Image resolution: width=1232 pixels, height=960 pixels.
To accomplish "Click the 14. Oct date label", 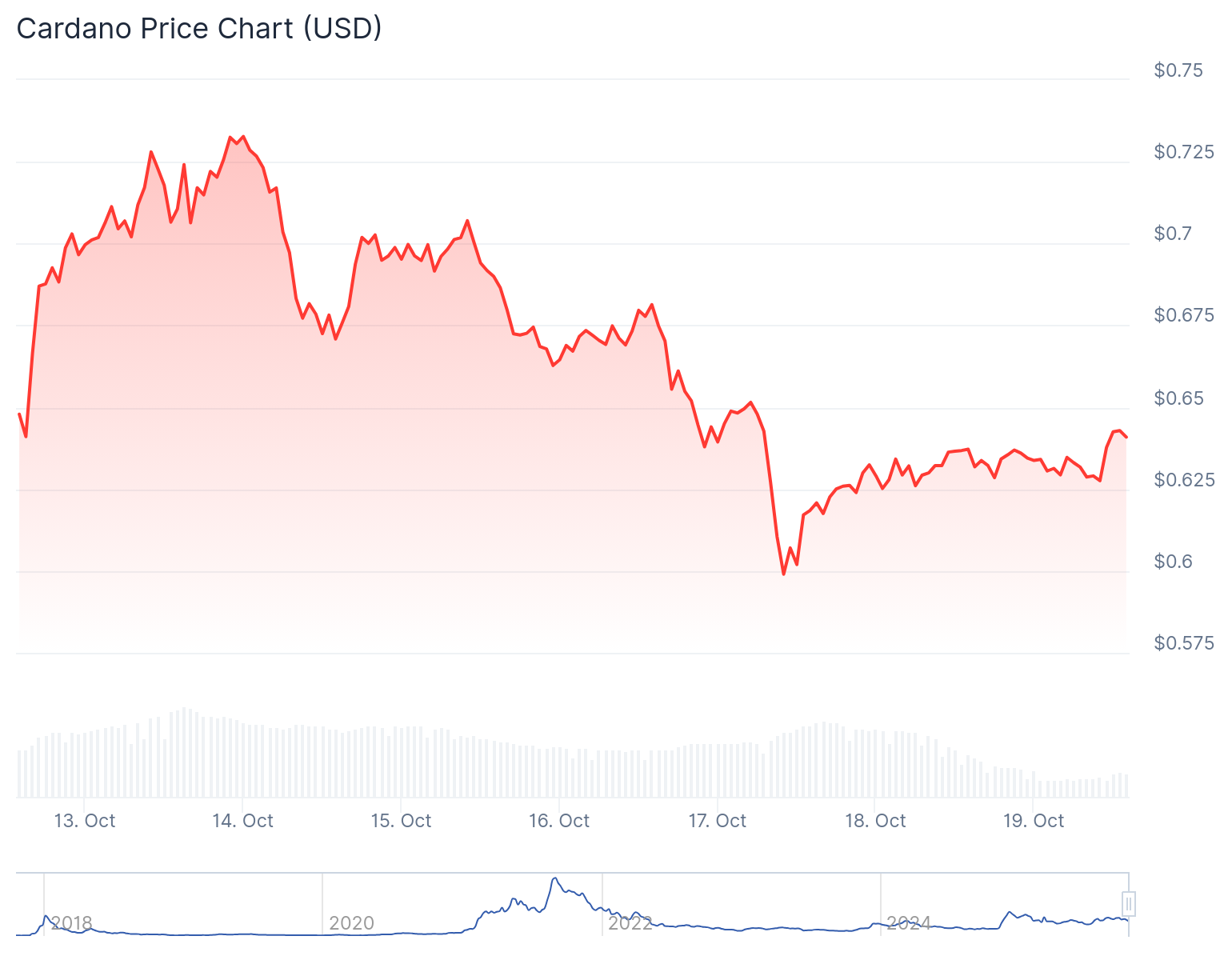I will (243, 821).
